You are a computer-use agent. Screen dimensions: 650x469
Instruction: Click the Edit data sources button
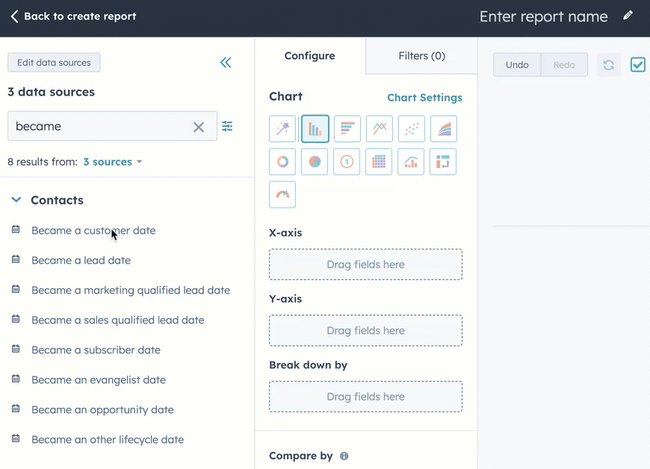pyautogui.click(x=54, y=63)
